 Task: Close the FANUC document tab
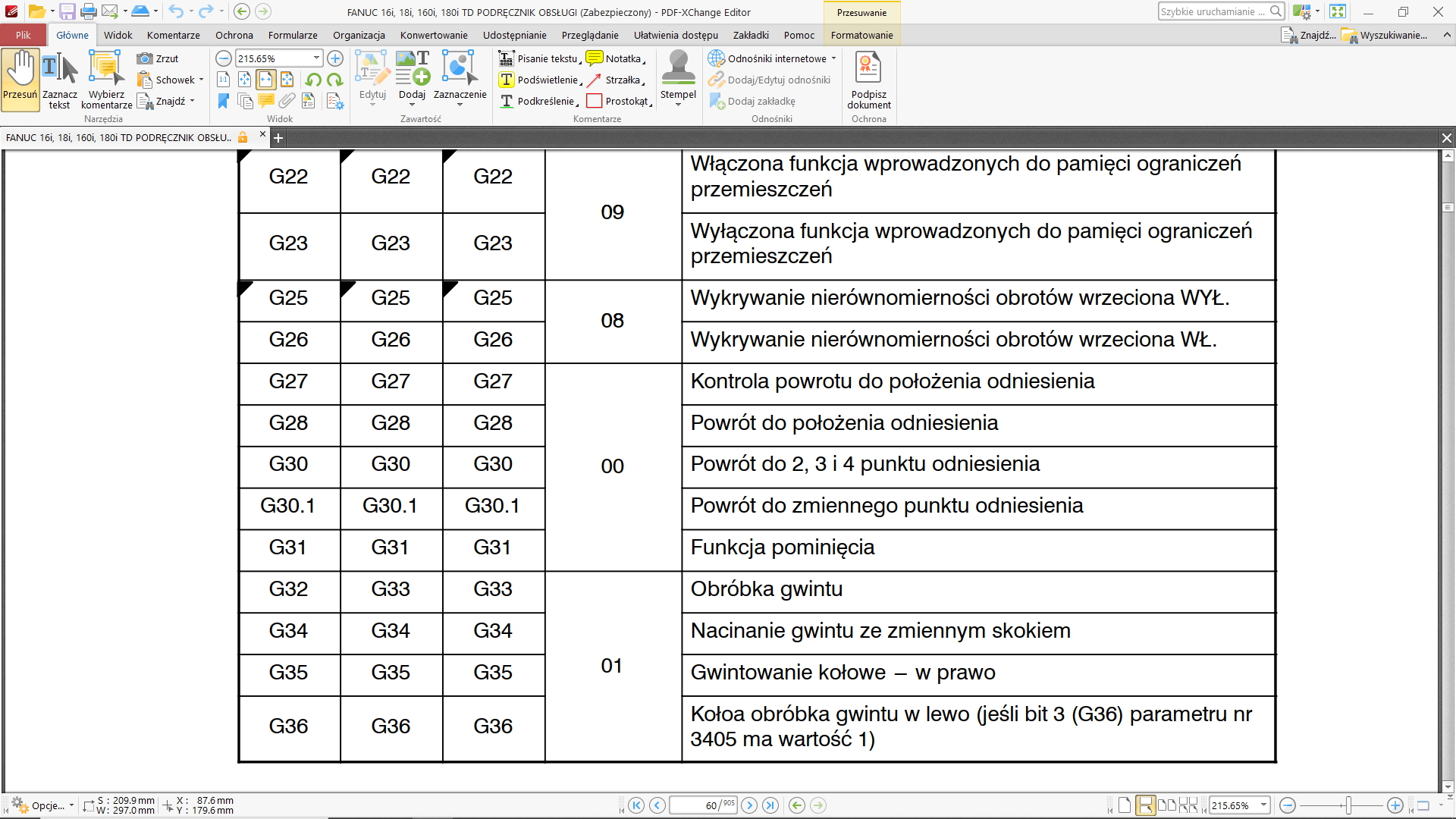pyautogui.click(x=262, y=134)
